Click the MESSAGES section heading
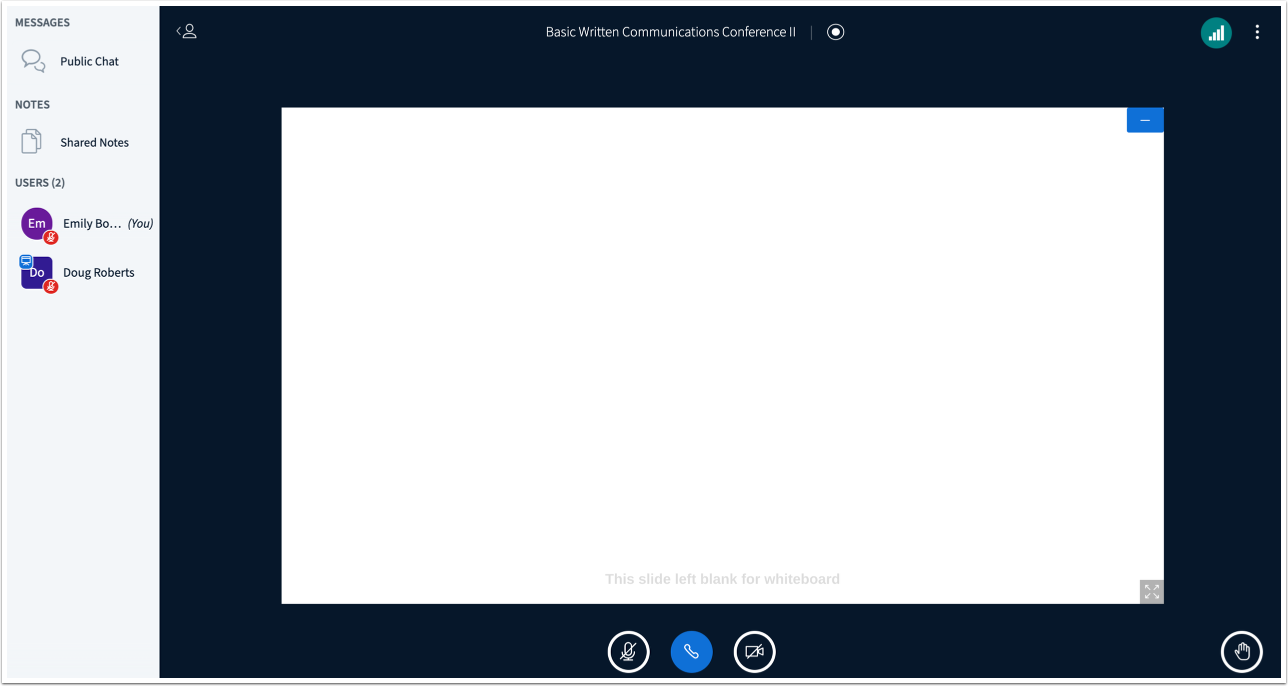The image size is (1288, 686). pyautogui.click(x=43, y=22)
